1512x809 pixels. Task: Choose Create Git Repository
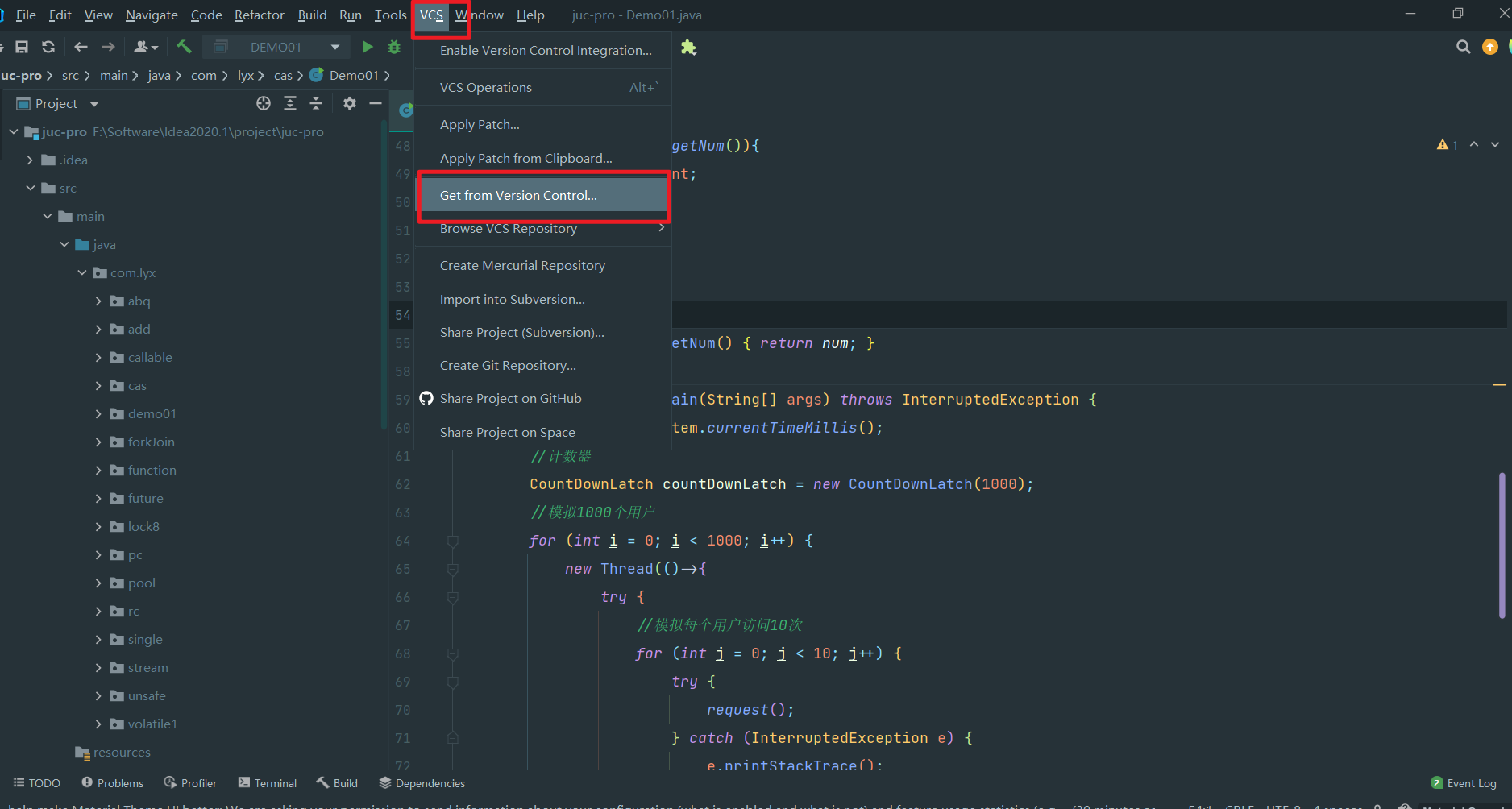click(x=542, y=366)
